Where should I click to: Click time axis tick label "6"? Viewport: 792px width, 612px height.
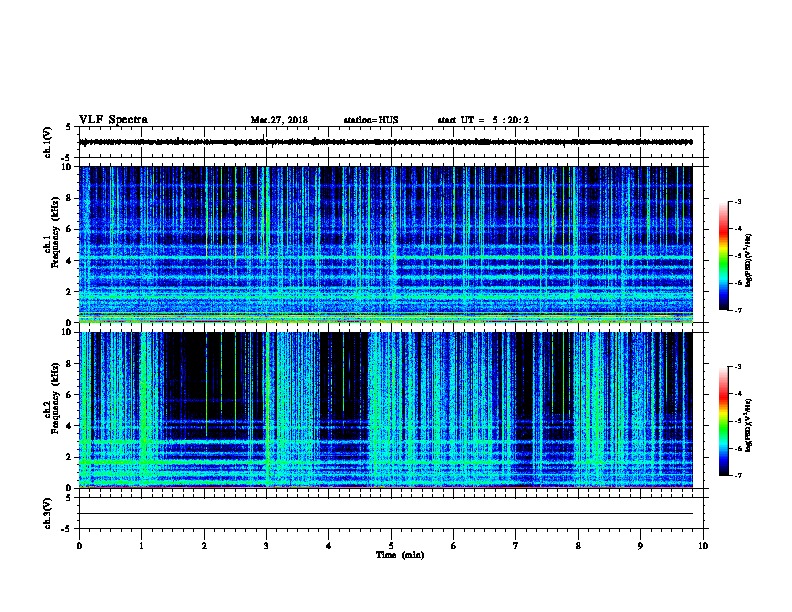pos(453,545)
